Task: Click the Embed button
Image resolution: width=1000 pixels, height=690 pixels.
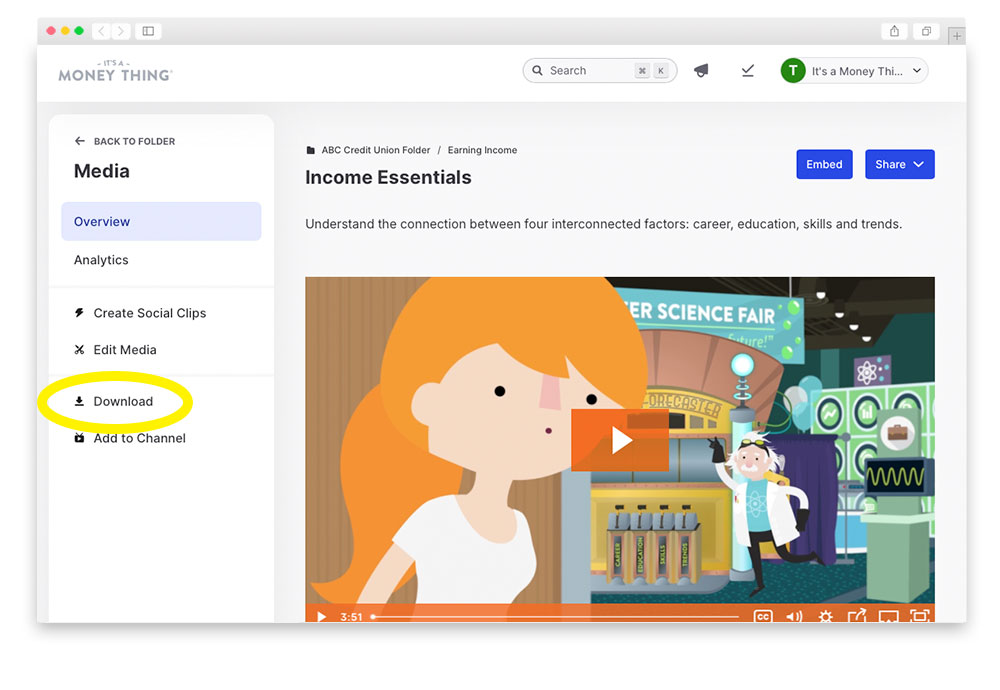Action: click(x=824, y=165)
